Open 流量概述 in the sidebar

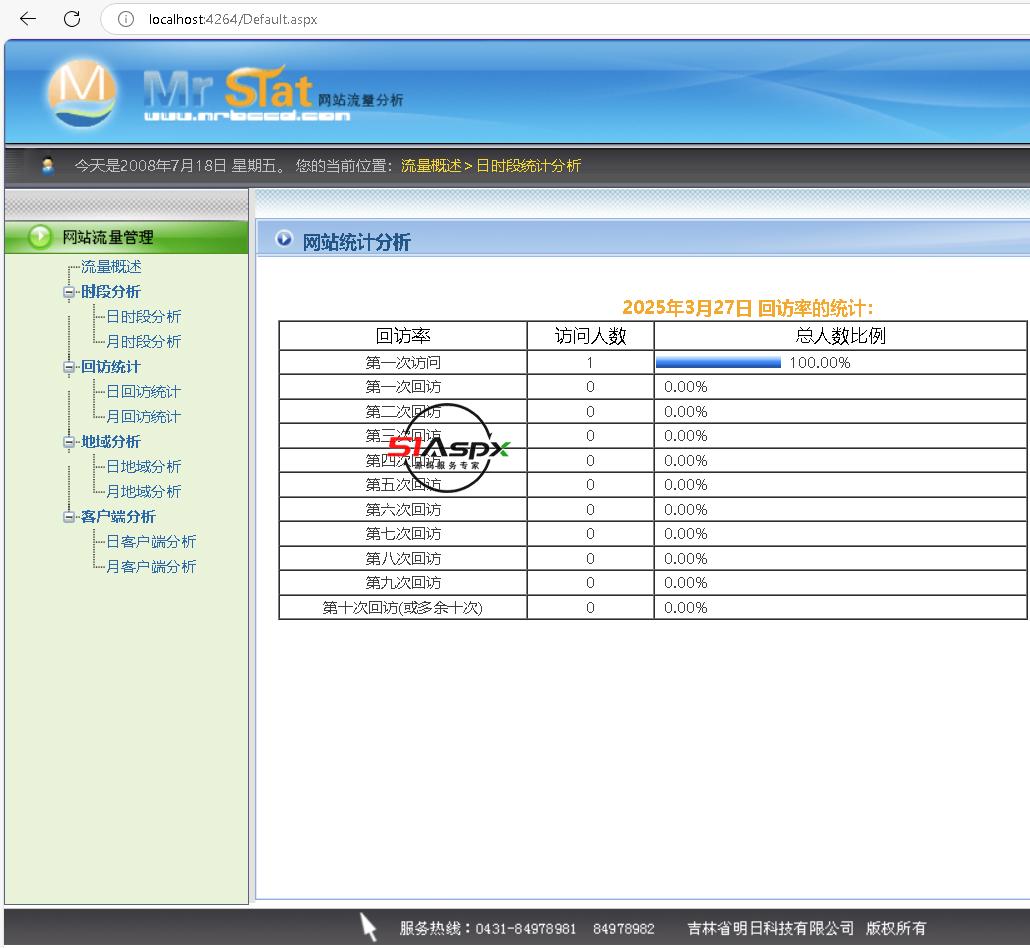pyautogui.click(x=111, y=267)
